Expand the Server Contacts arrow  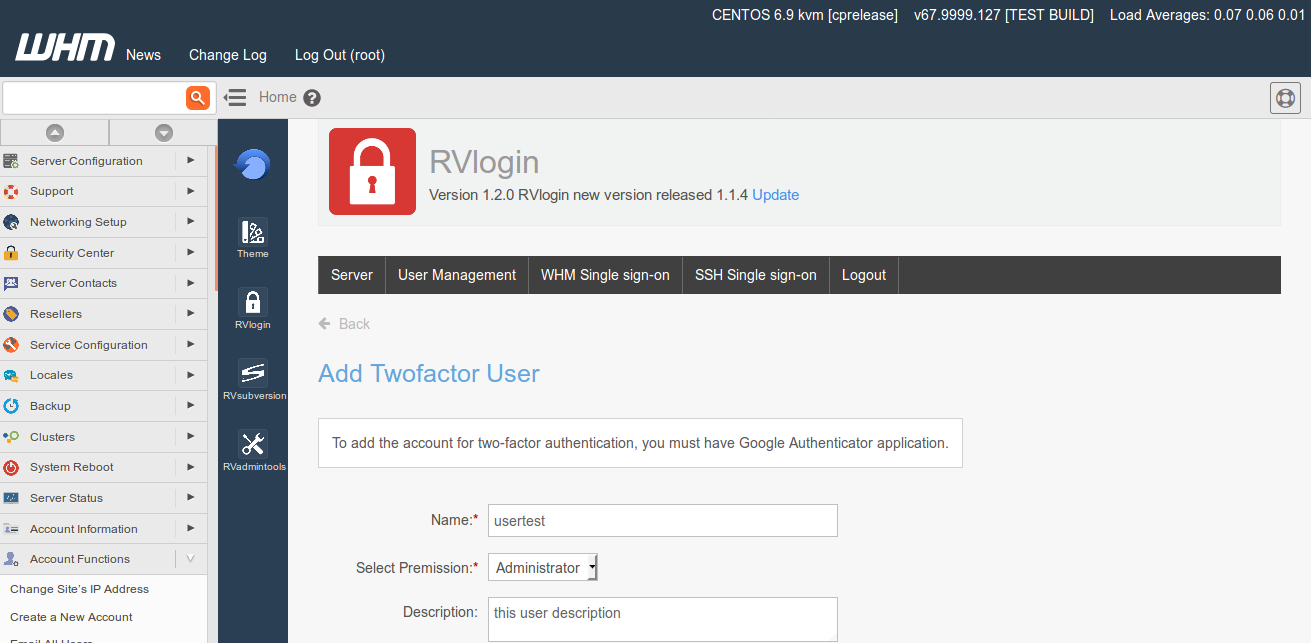190,283
